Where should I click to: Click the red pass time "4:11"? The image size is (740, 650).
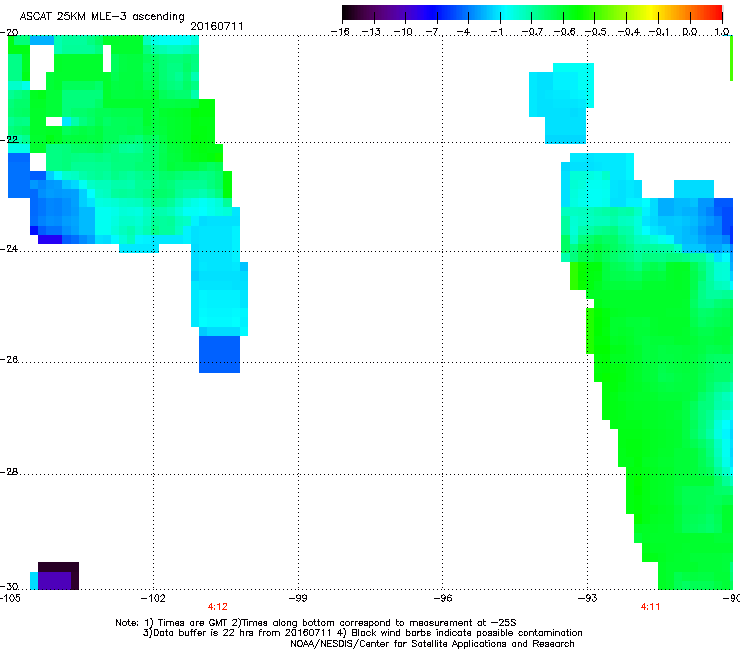click(x=650, y=607)
